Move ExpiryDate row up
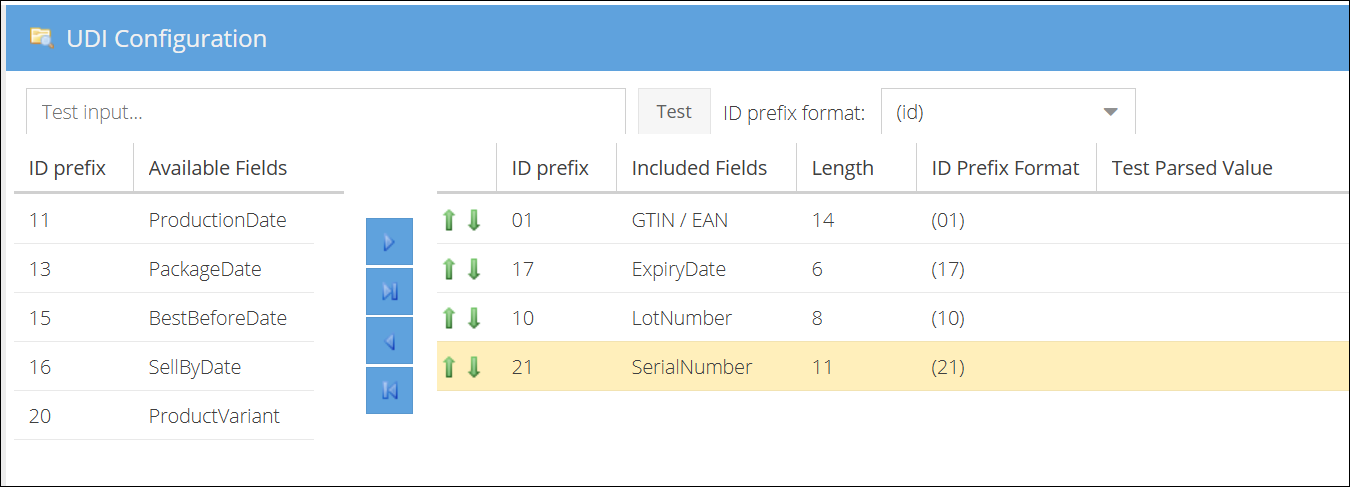The width and height of the screenshot is (1350, 487). tap(449, 269)
